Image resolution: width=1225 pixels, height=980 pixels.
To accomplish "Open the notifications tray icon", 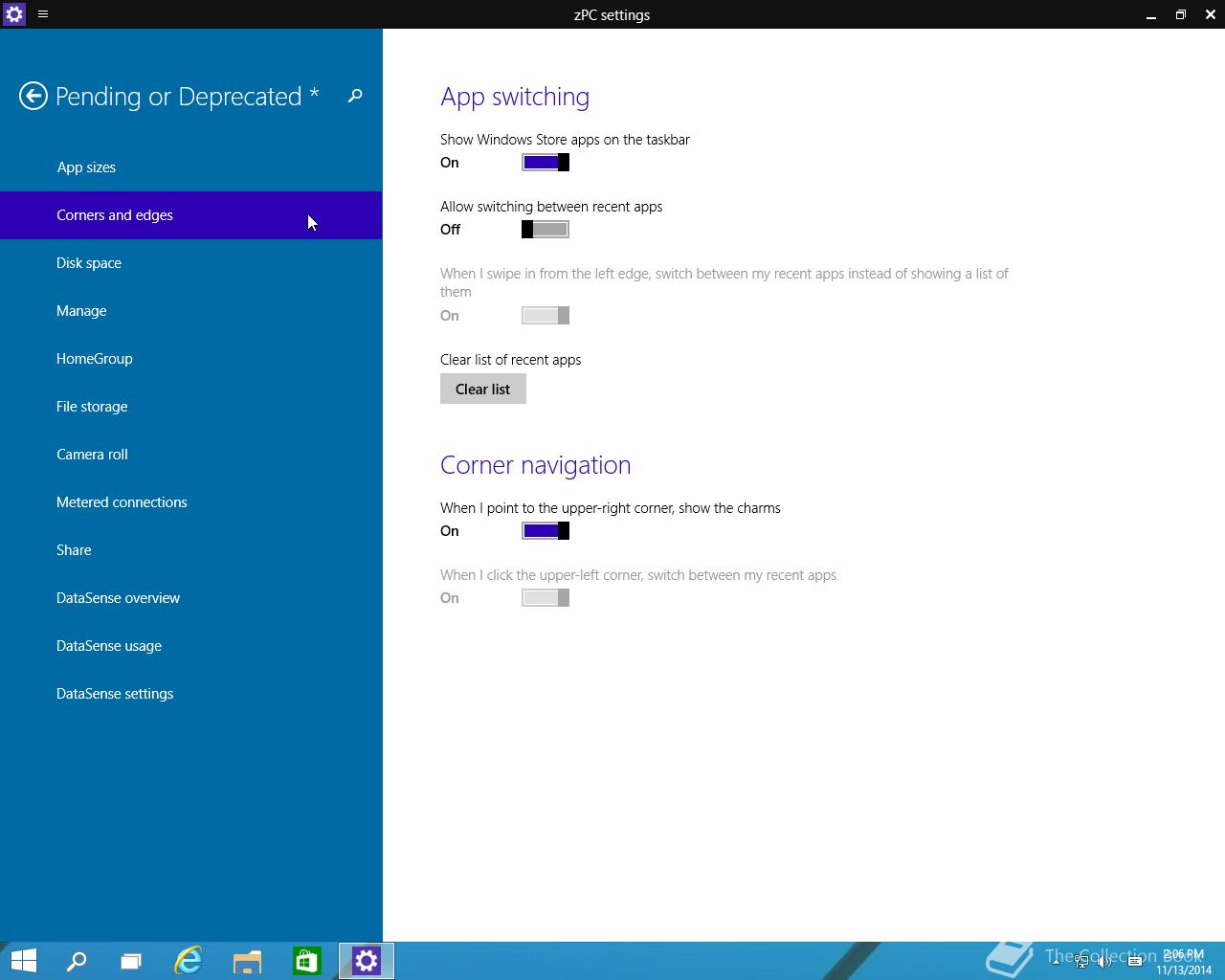I will (x=1135, y=961).
